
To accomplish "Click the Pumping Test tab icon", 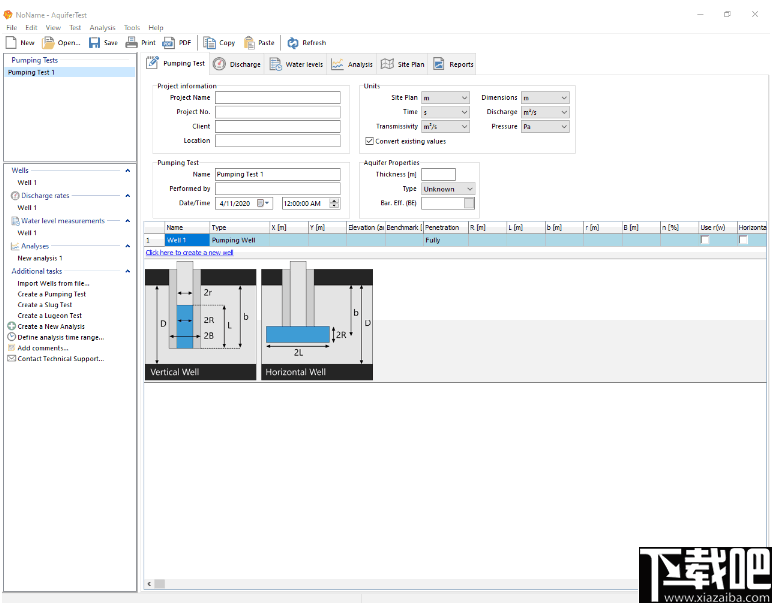I will 153,63.
